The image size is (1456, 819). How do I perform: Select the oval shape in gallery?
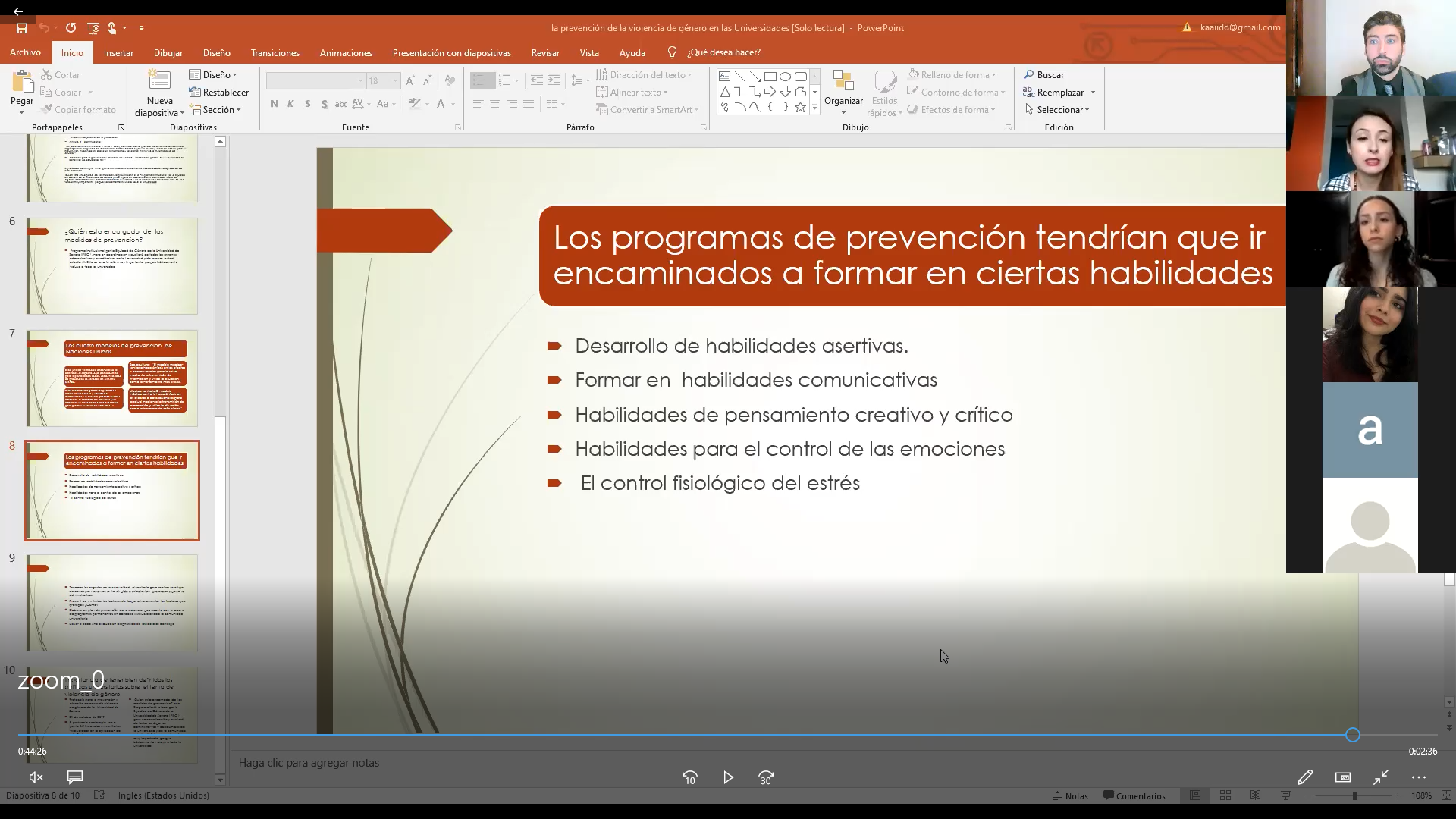coord(786,77)
